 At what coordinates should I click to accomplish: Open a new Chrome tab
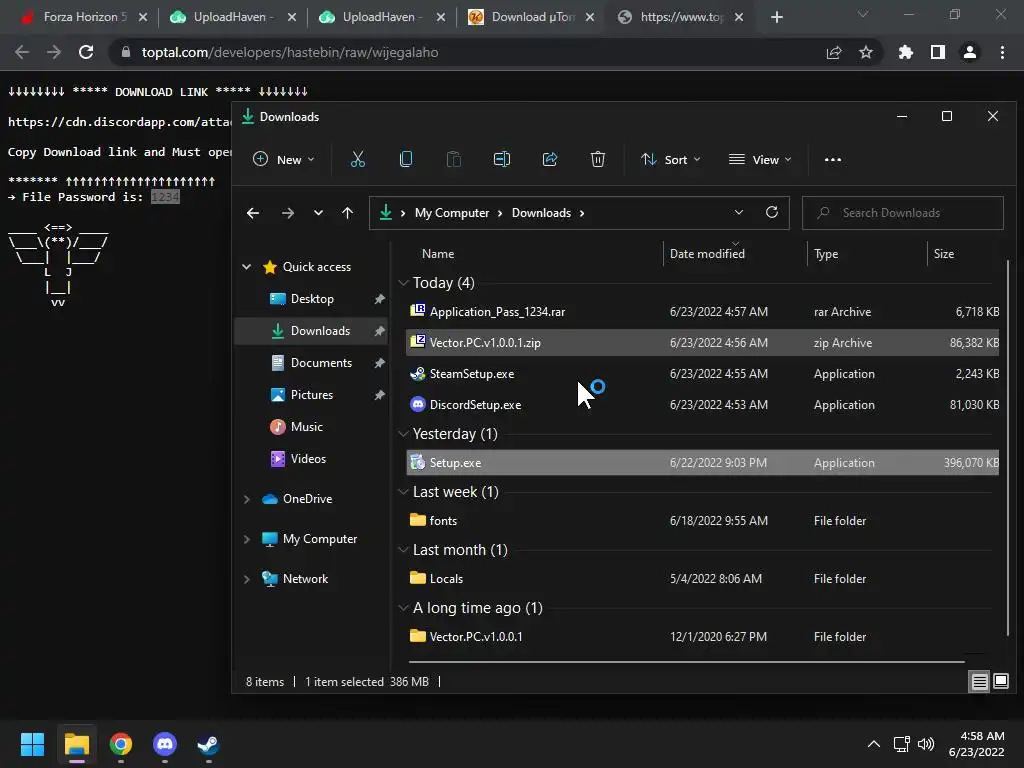pos(776,17)
